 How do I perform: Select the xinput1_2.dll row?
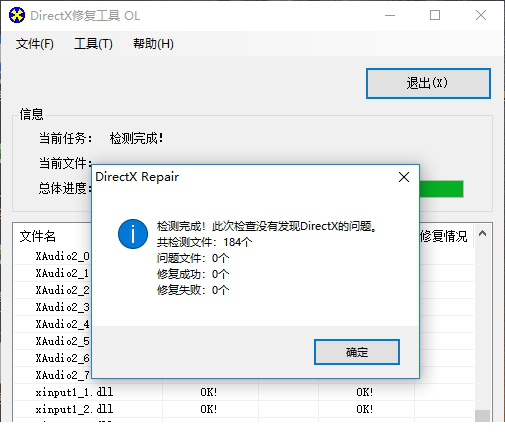point(244,409)
